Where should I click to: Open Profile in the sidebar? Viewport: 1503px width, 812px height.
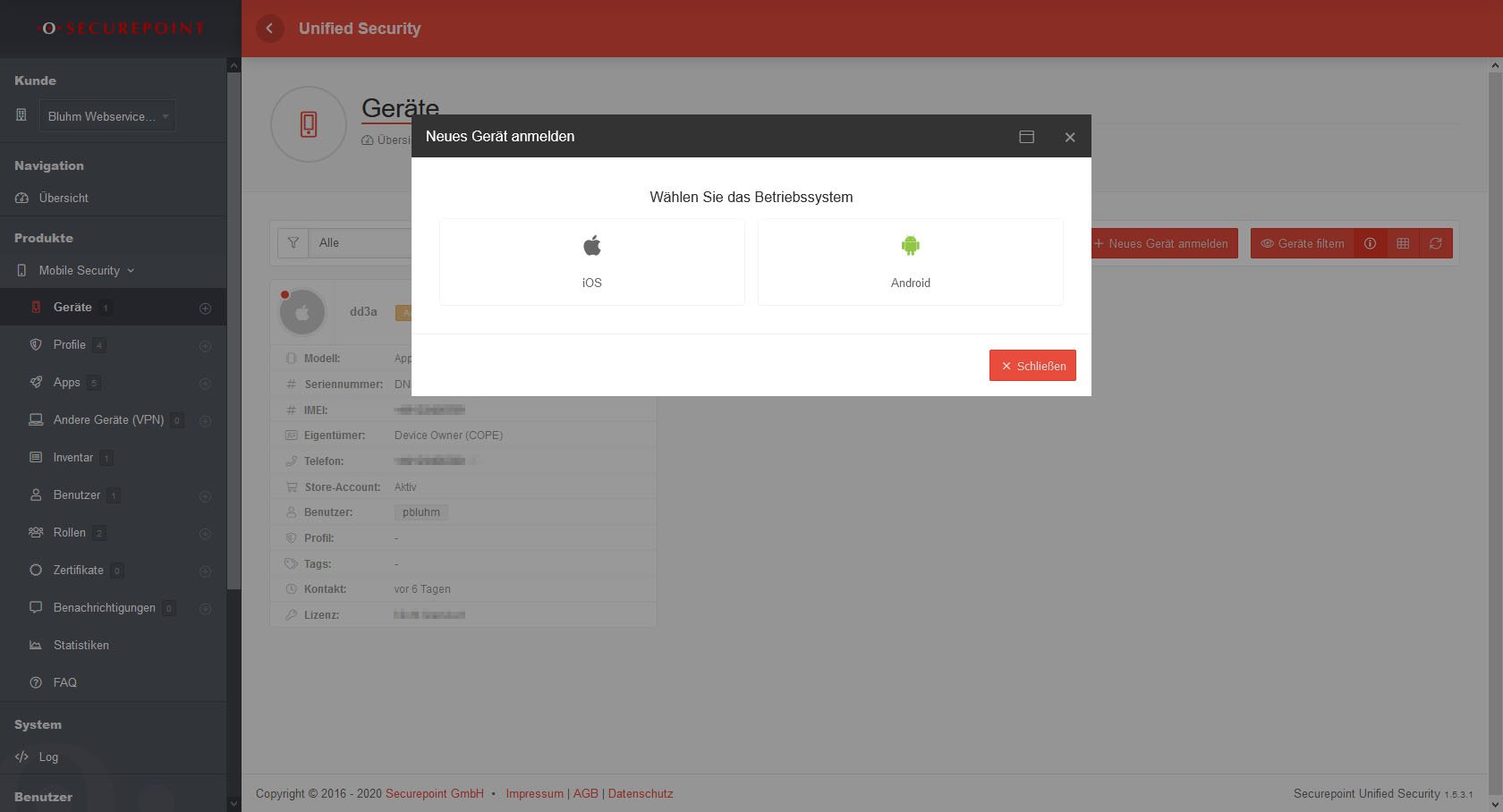69,345
